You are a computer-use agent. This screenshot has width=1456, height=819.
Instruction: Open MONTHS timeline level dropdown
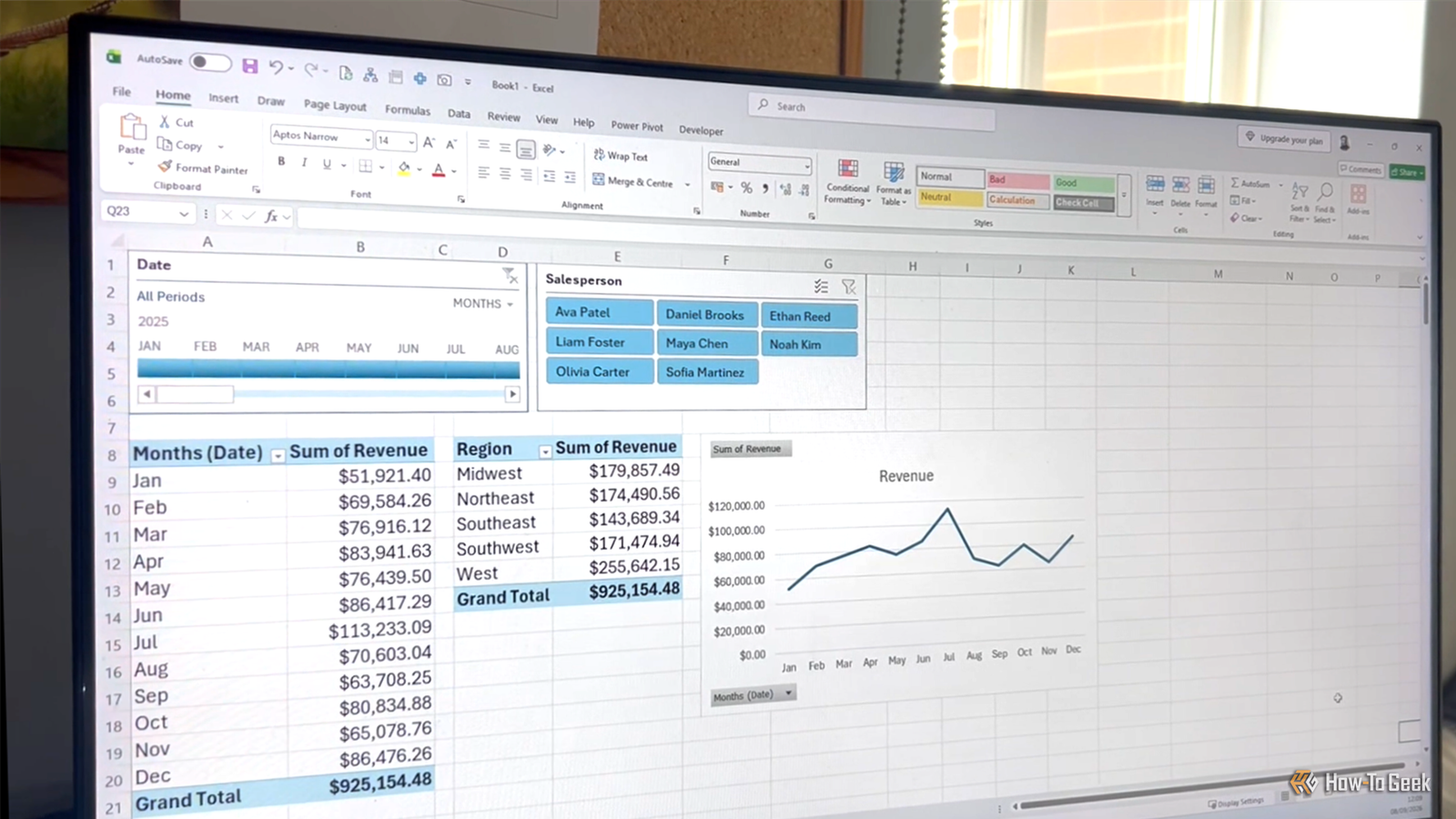483,303
